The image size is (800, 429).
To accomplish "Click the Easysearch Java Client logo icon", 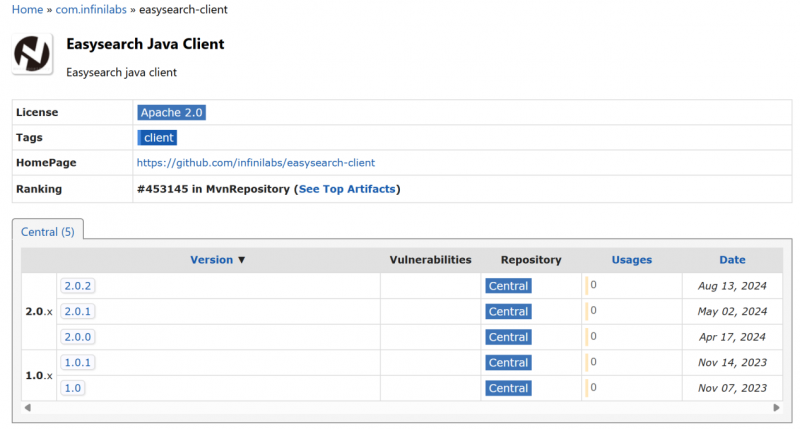I will pyautogui.click(x=32, y=55).
